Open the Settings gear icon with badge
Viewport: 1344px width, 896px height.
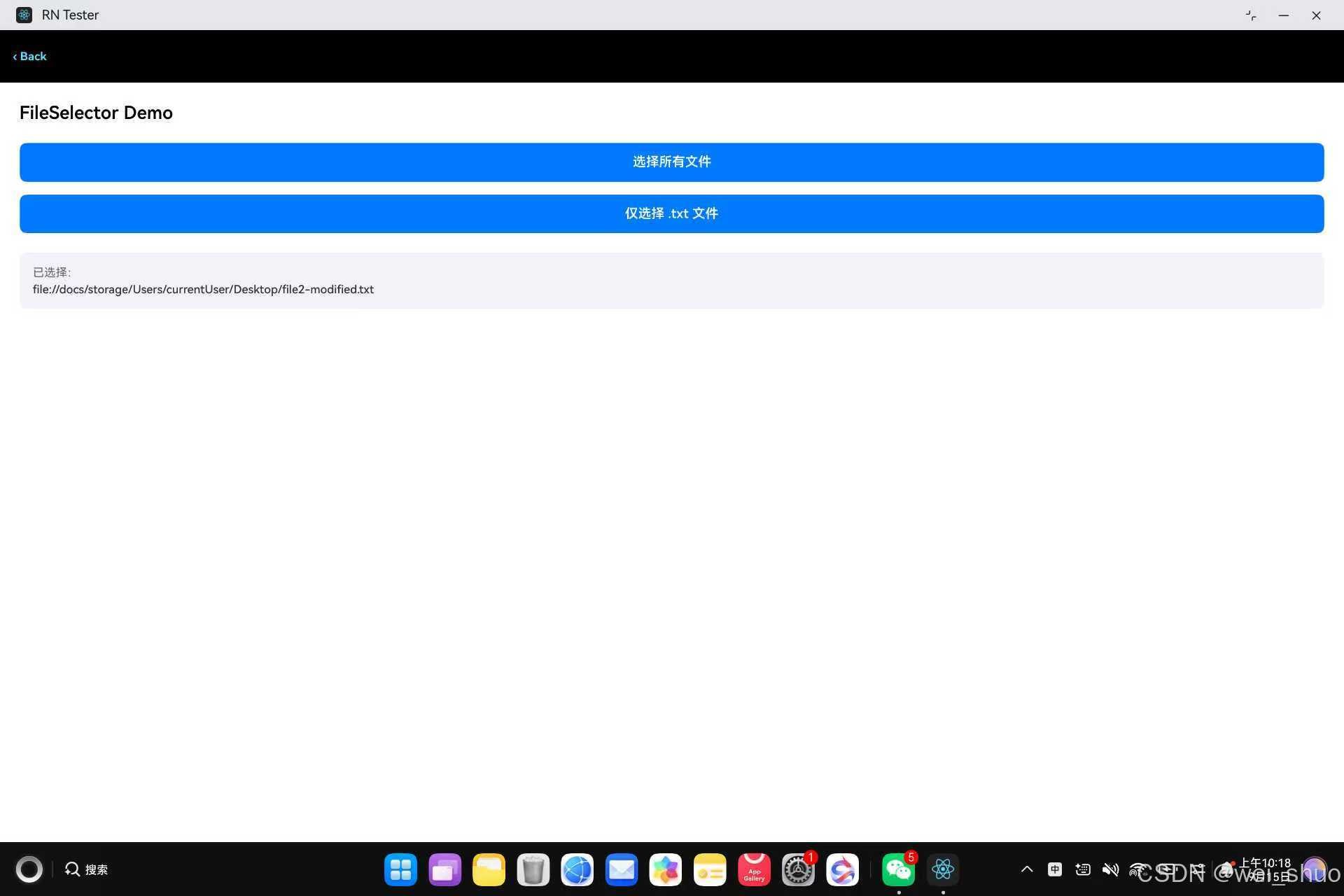point(798,870)
